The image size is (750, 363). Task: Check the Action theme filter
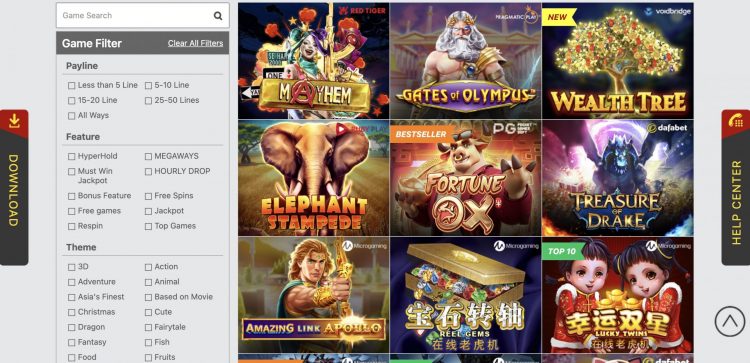[x=148, y=267]
